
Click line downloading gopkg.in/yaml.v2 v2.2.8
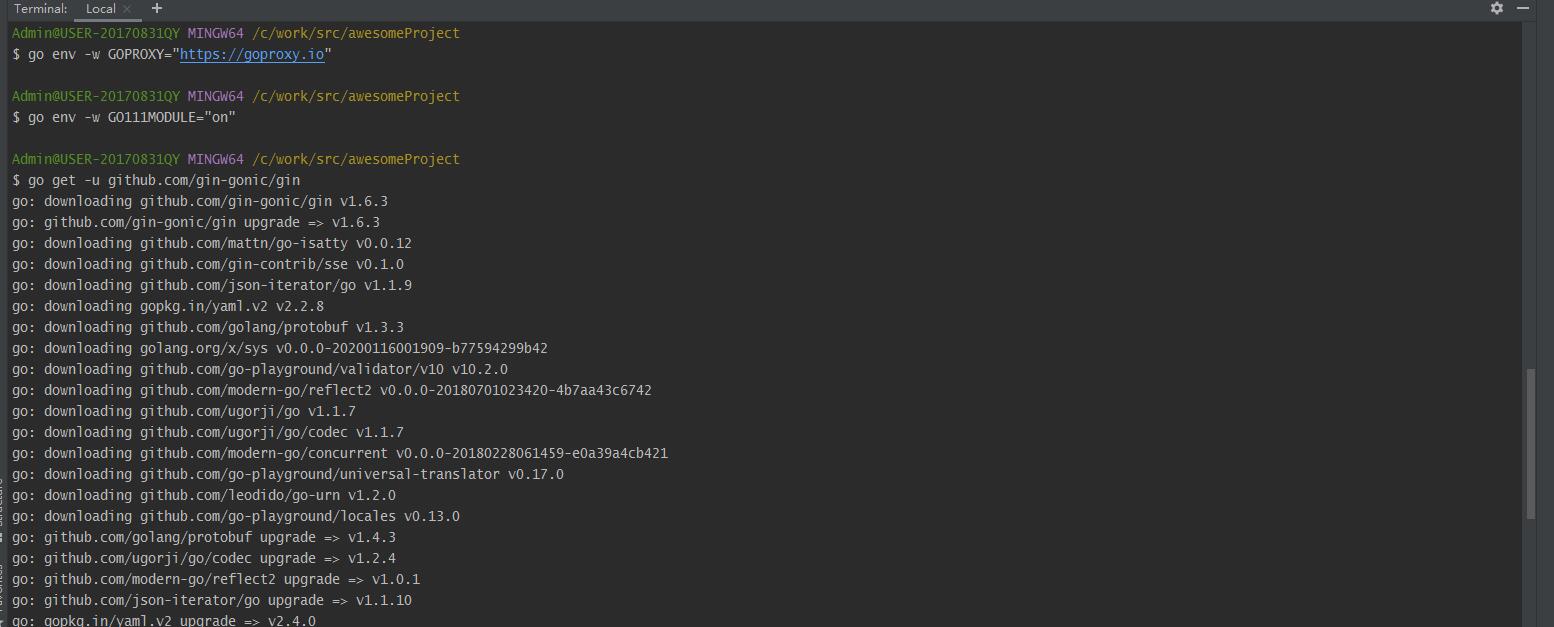click(x=168, y=306)
